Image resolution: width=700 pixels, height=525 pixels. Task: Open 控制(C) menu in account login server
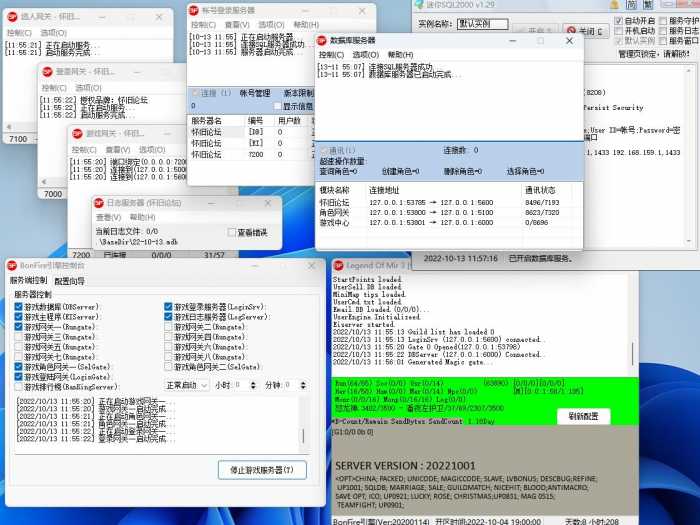point(203,25)
